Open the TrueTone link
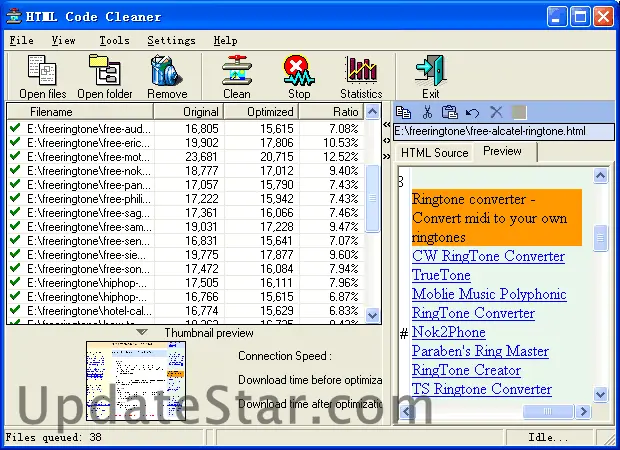The height and width of the screenshot is (450, 620). coord(441,275)
